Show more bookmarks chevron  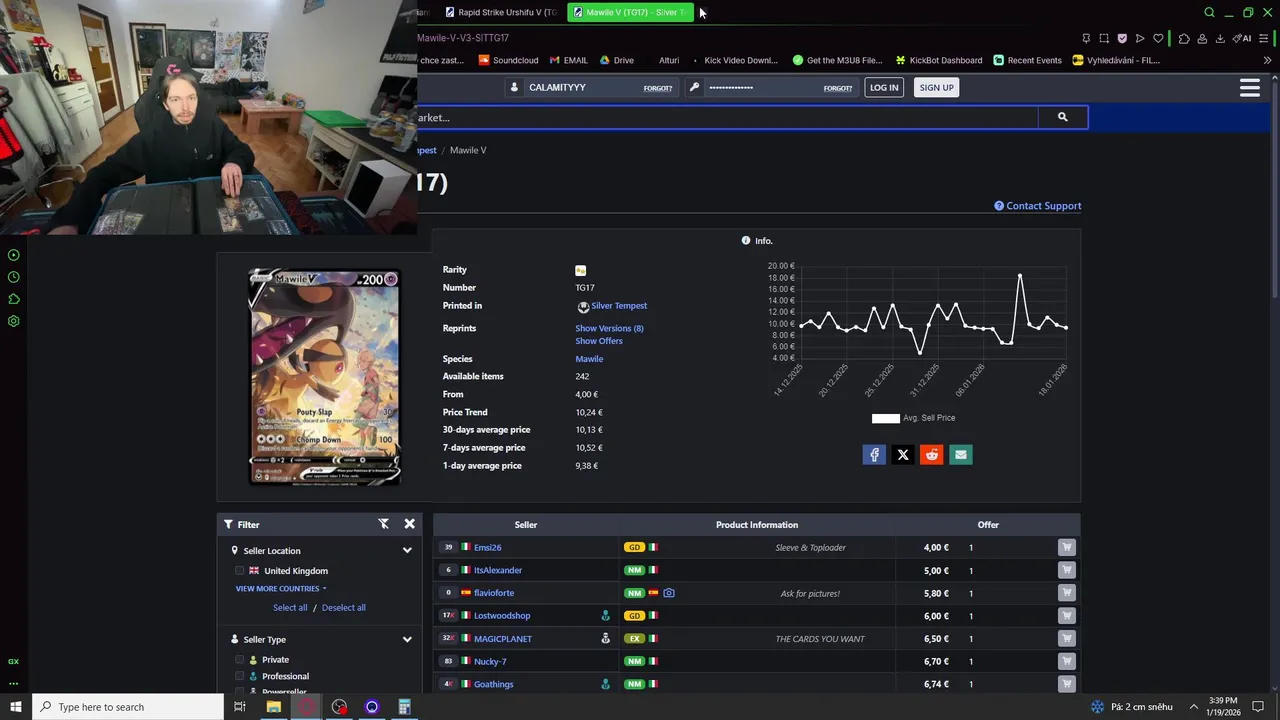[1267, 60]
